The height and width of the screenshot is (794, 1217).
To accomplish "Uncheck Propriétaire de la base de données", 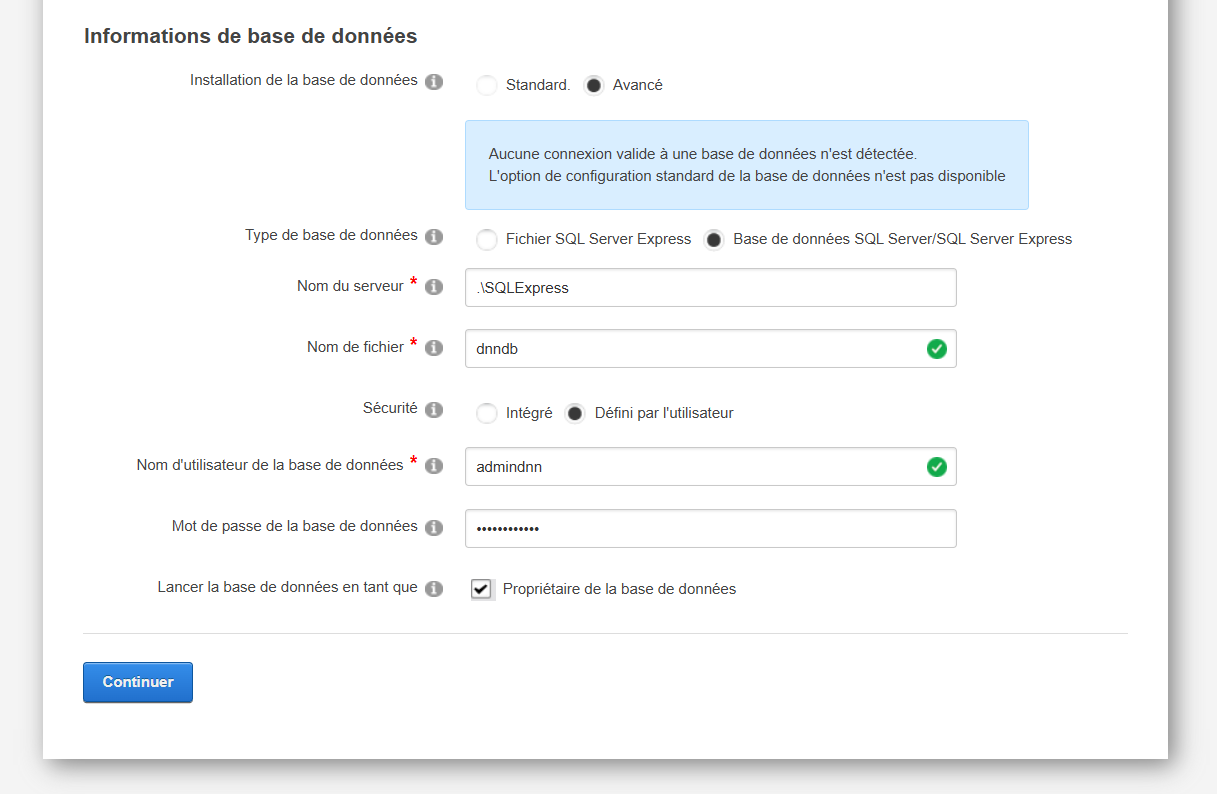I will point(482,590).
